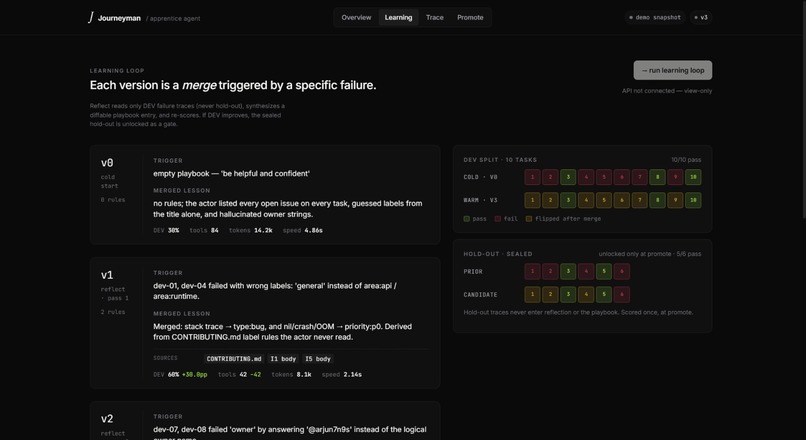Open the I5 body source chip

click(x=318, y=359)
